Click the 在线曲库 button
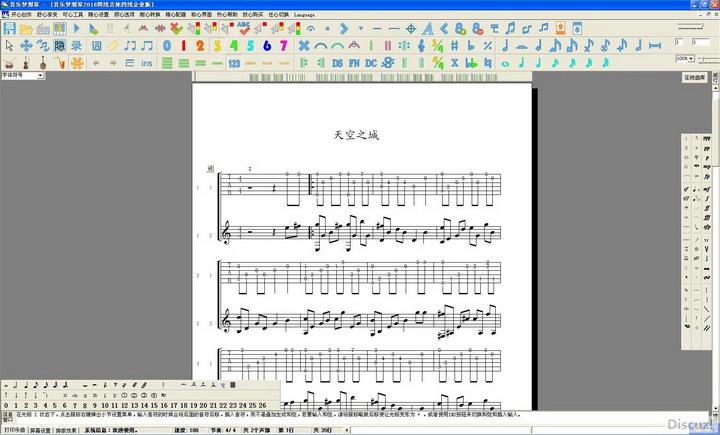The image size is (720, 435). point(694,76)
